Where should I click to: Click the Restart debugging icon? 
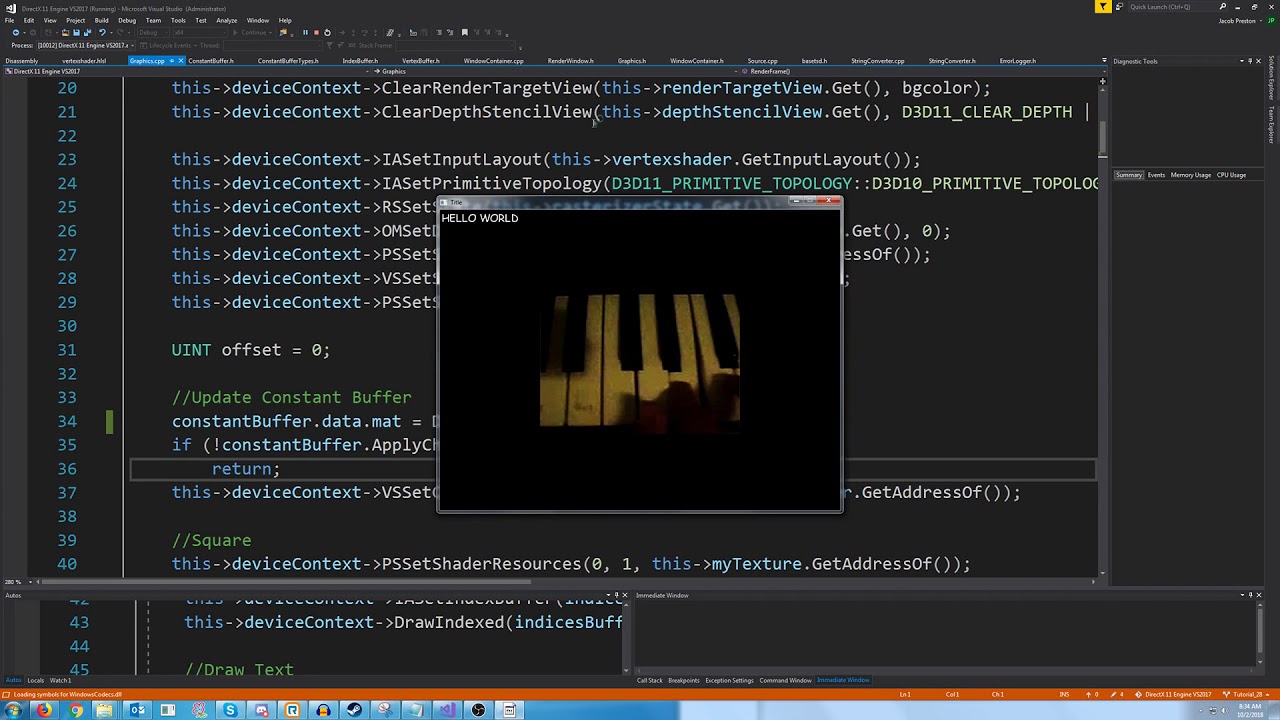click(x=329, y=31)
